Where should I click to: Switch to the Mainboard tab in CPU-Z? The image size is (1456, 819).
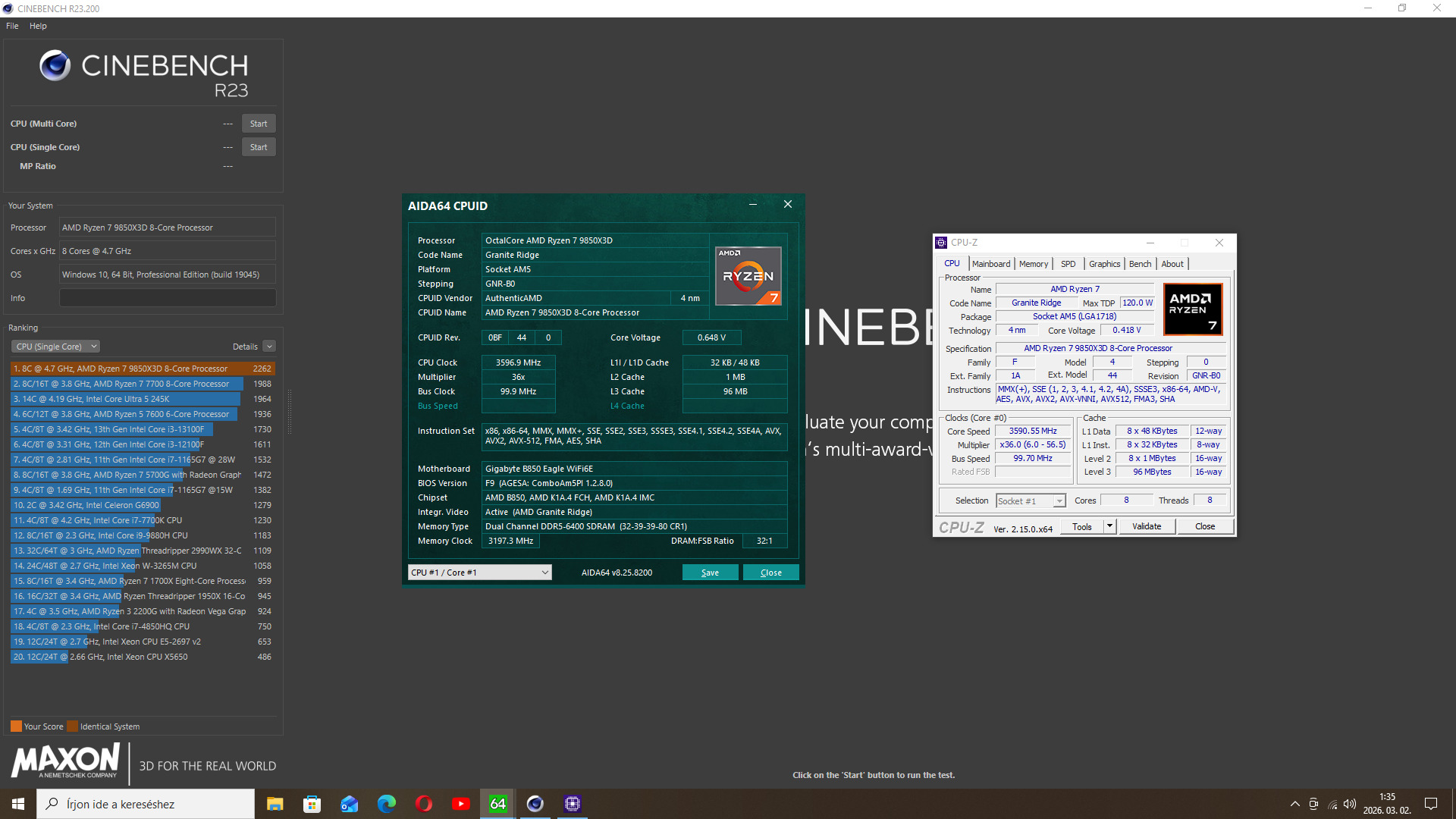pos(990,264)
